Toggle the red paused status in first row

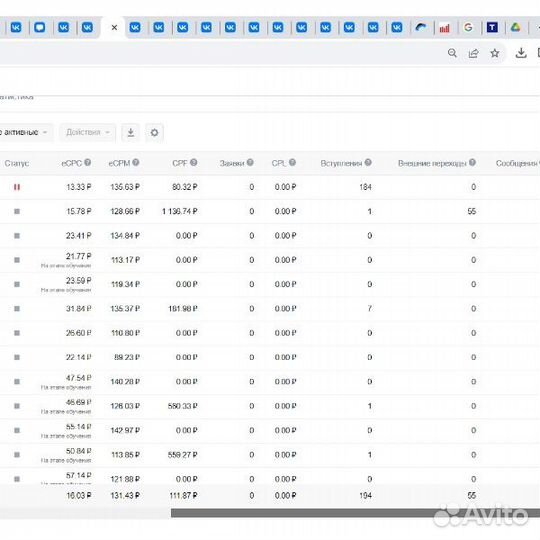coord(17,187)
